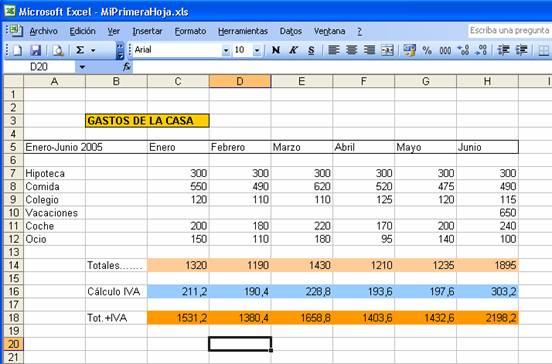Viewport: 552px width, 364px height.
Task: Open the Ventana menu
Action: tap(330, 31)
